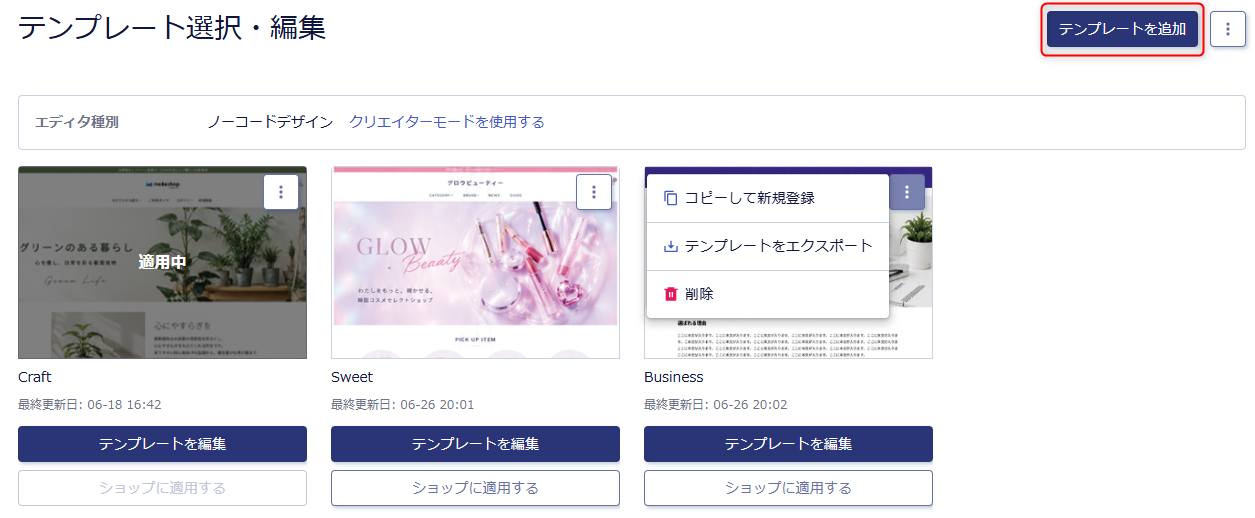Click 最終更新日: 06-26 20:01 text
Image resolution: width=1255 pixels, height=518 pixels.
click(403, 405)
